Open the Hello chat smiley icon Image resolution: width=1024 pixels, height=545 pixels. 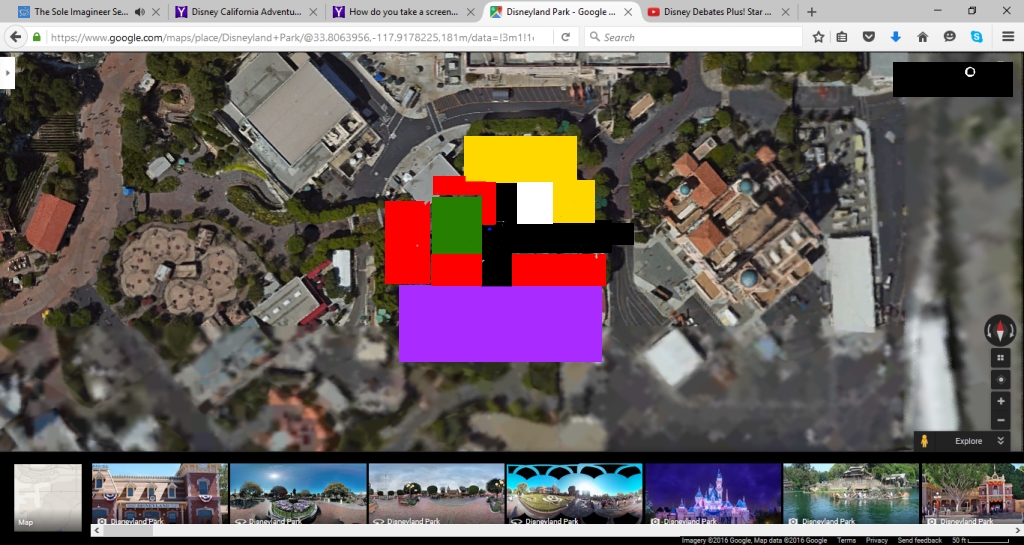950,37
